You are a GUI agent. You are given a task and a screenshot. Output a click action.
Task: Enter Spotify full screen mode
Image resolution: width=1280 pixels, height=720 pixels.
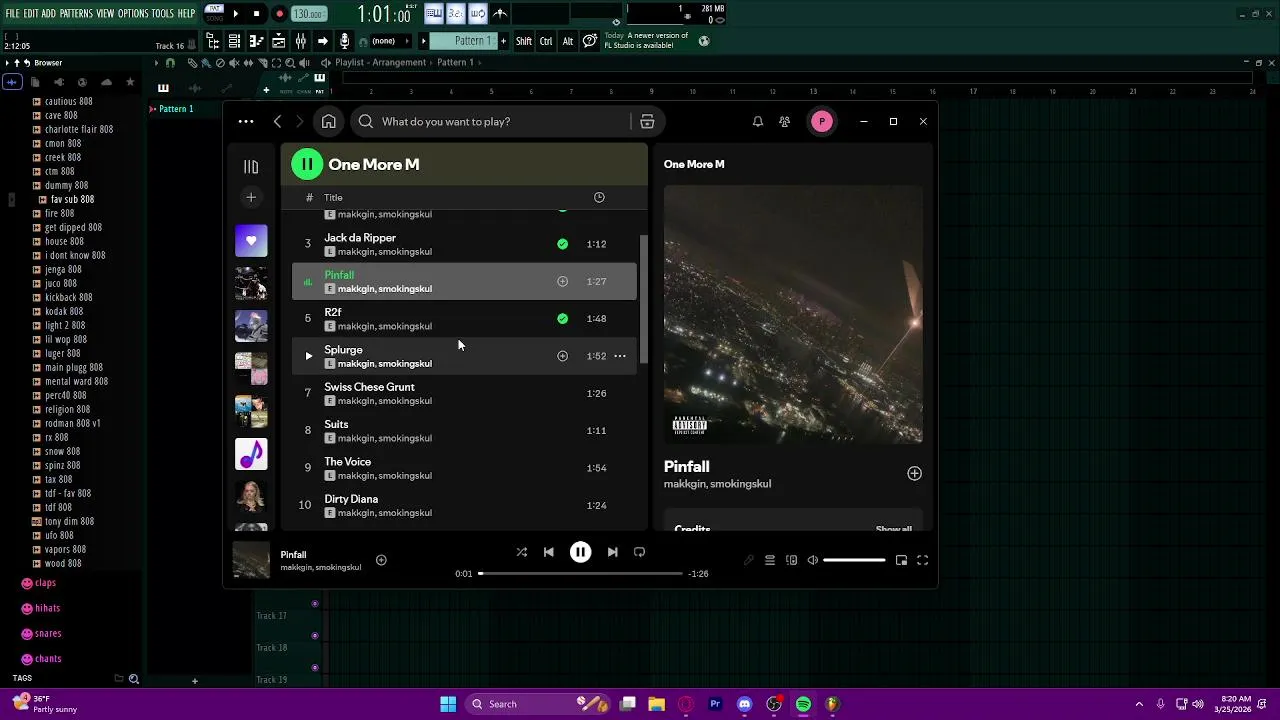pyautogui.click(x=922, y=560)
